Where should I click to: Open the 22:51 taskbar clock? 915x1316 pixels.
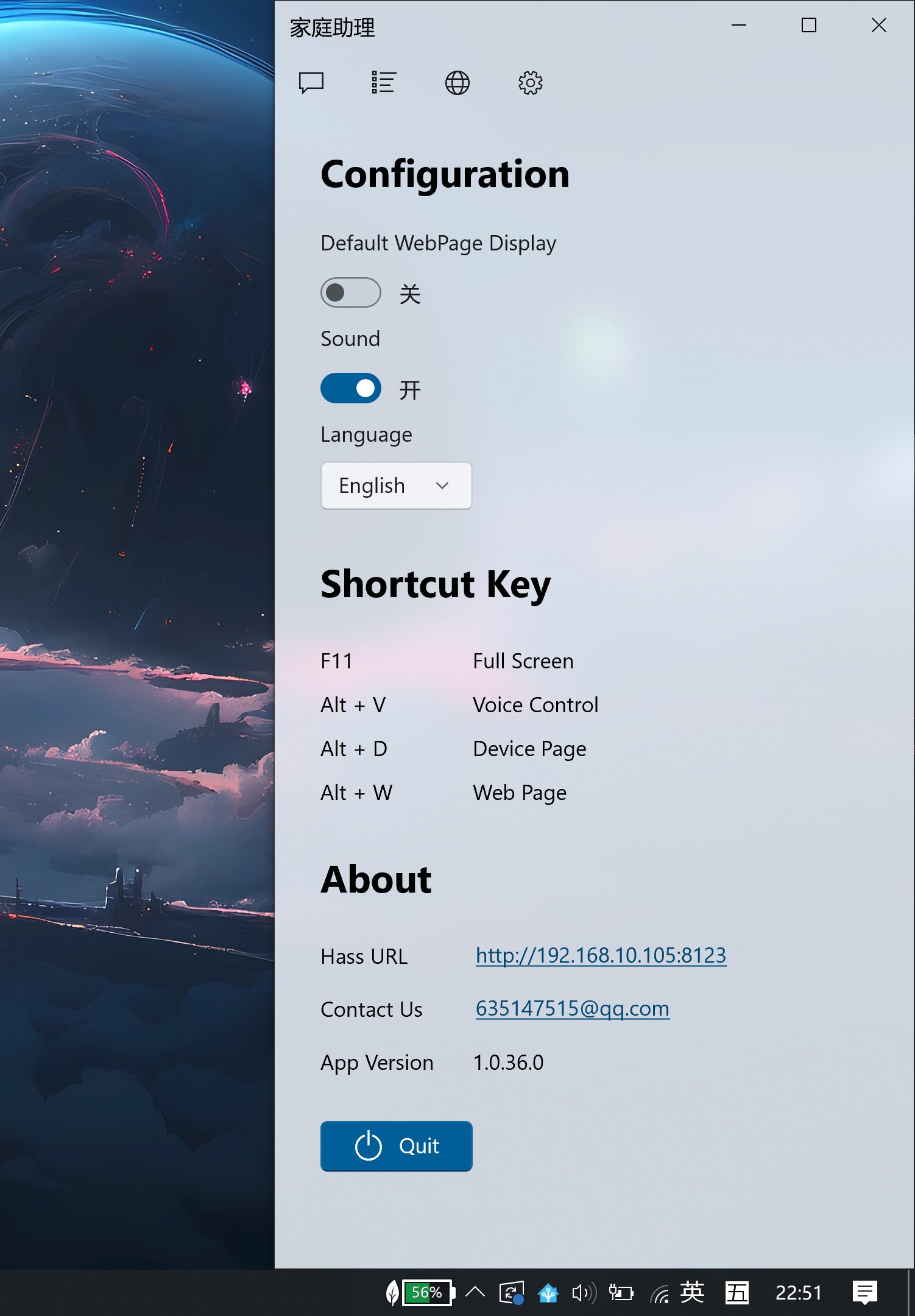(799, 1293)
